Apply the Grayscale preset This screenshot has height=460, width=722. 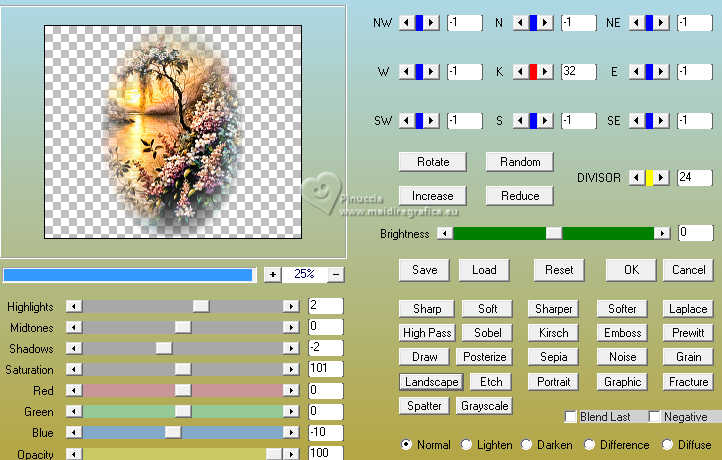(x=484, y=406)
